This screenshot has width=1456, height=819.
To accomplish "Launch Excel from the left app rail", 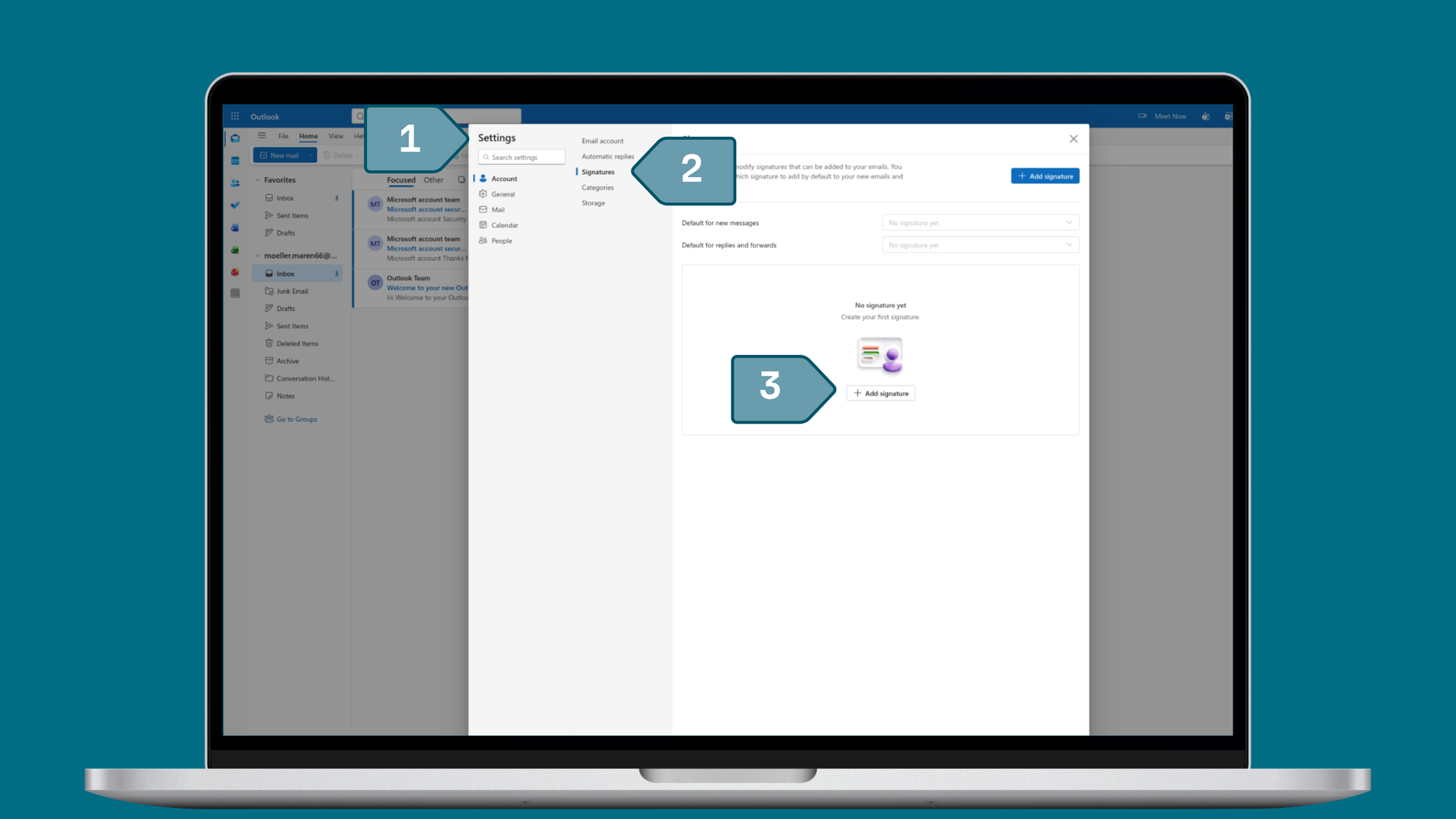I will click(235, 250).
